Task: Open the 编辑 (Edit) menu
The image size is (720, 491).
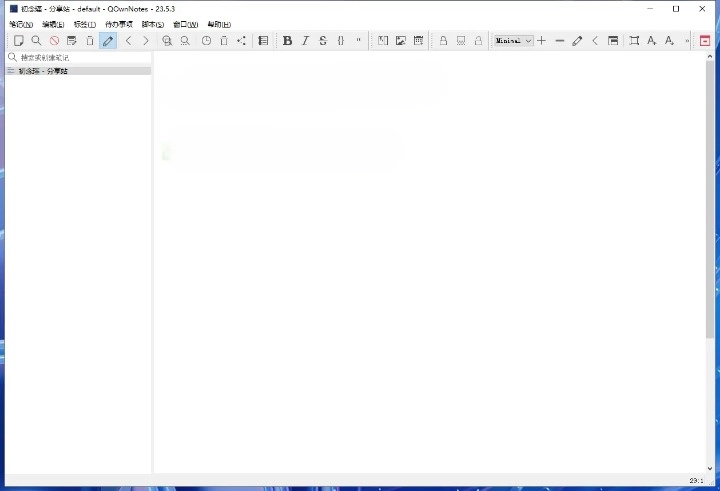Action: click(x=53, y=24)
